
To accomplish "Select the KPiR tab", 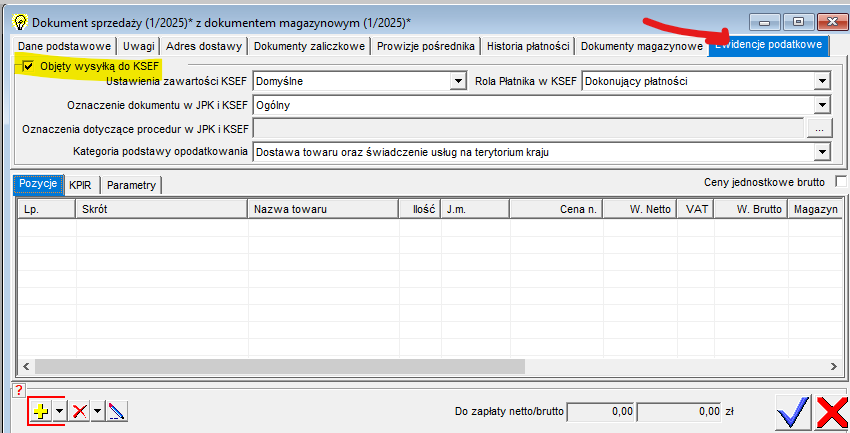I will pyautogui.click(x=80, y=185).
